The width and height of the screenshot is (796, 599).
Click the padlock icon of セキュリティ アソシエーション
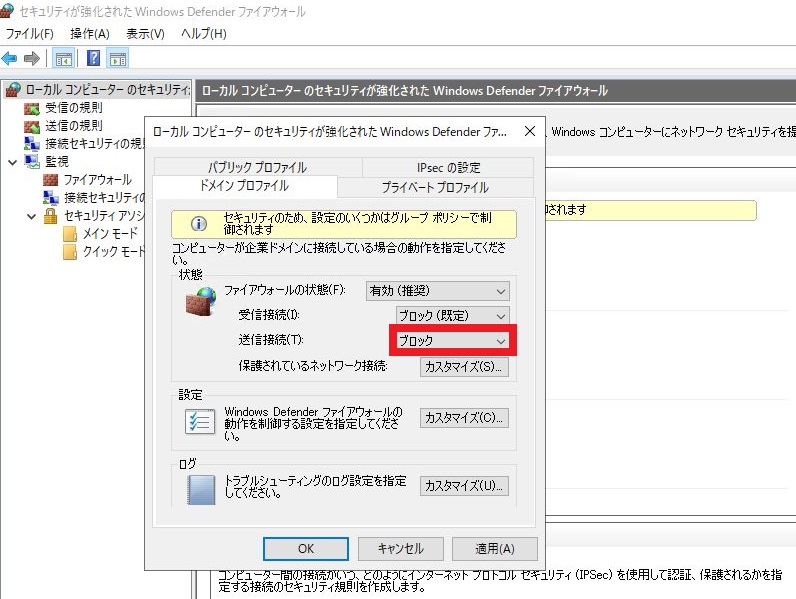(x=50, y=216)
